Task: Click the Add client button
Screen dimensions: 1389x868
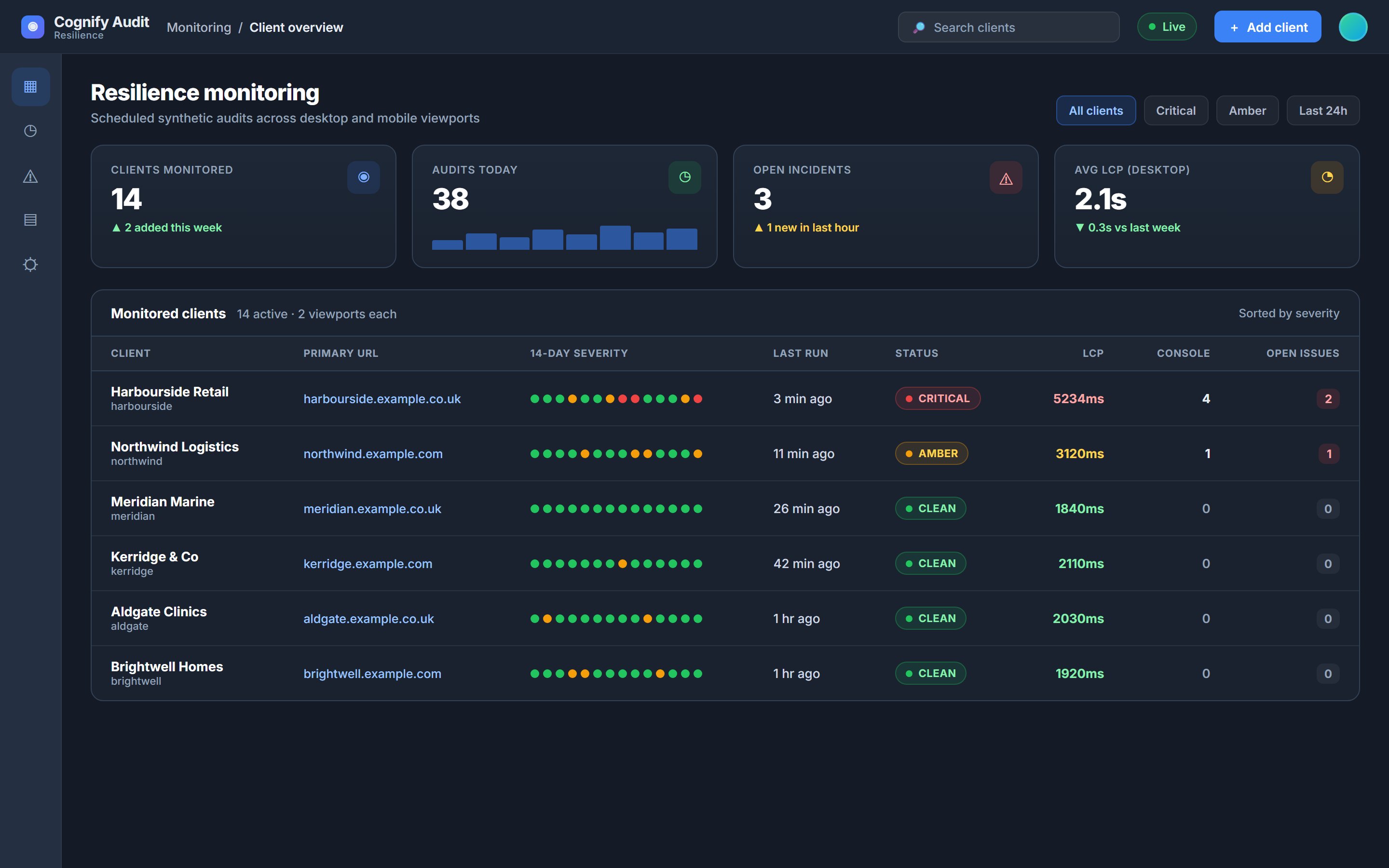Action: 1267,27
